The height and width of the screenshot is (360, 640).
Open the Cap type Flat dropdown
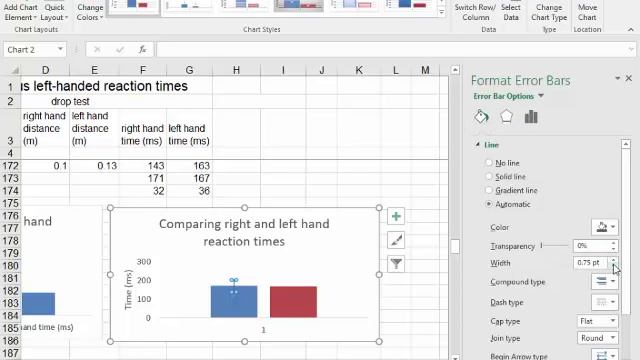coord(598,321)
